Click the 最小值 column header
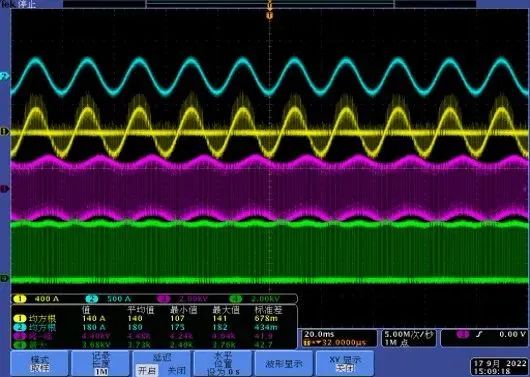The width and height of the screenshot is (530, 377). point(183,310)
